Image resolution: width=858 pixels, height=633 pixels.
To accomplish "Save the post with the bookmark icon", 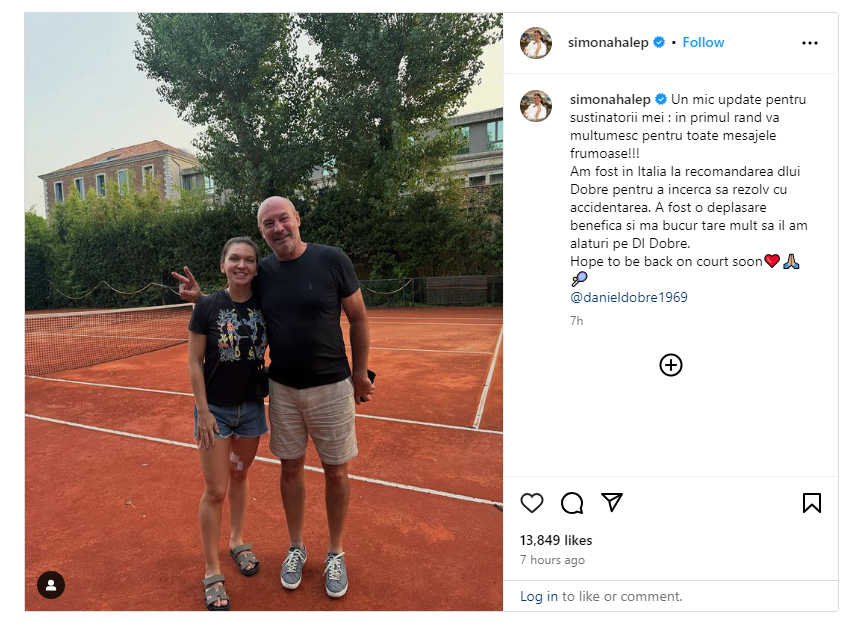I will 811,503.
